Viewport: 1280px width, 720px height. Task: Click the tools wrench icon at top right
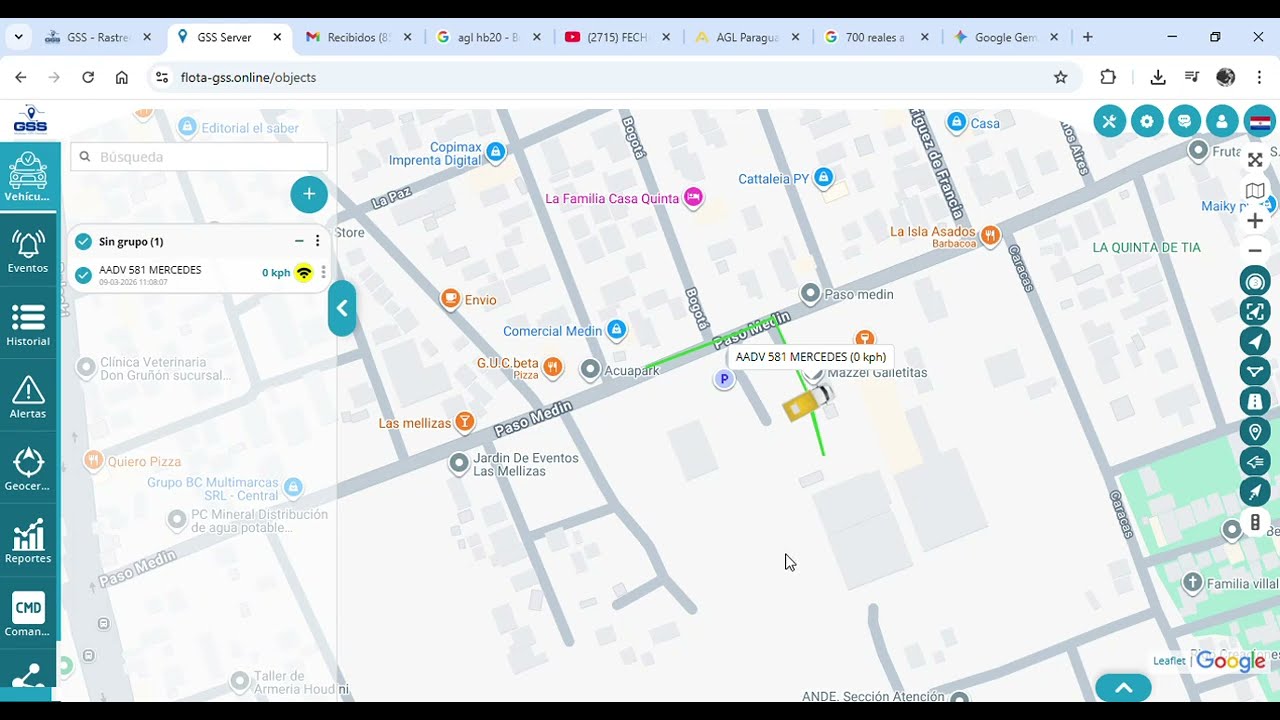tap(1109, 122)
